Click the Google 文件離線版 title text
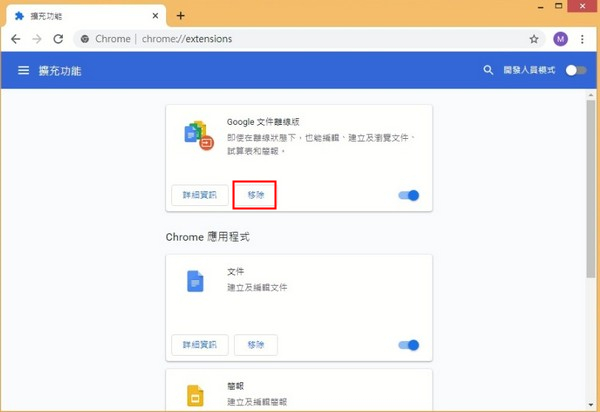This screenshot has width=600, height=412. tap(263, 122)
